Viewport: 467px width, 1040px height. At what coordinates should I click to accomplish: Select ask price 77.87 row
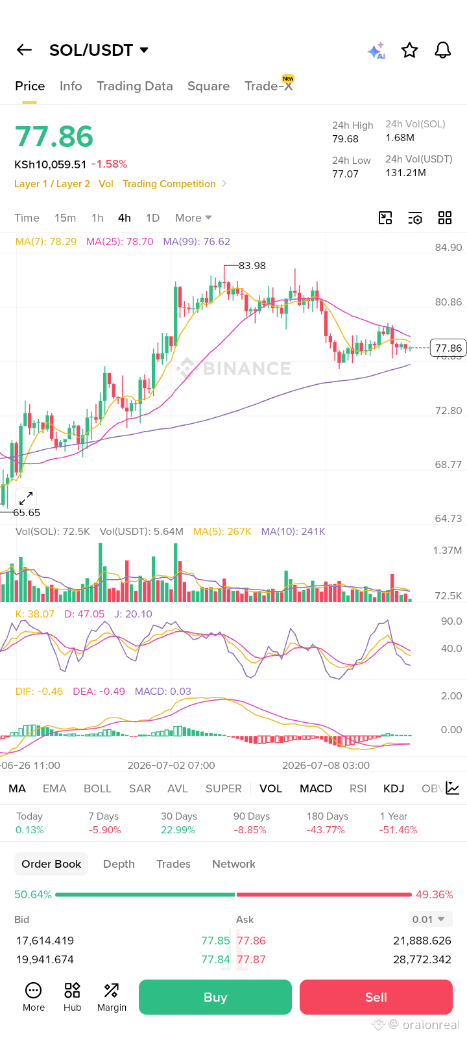coord(251,959)
